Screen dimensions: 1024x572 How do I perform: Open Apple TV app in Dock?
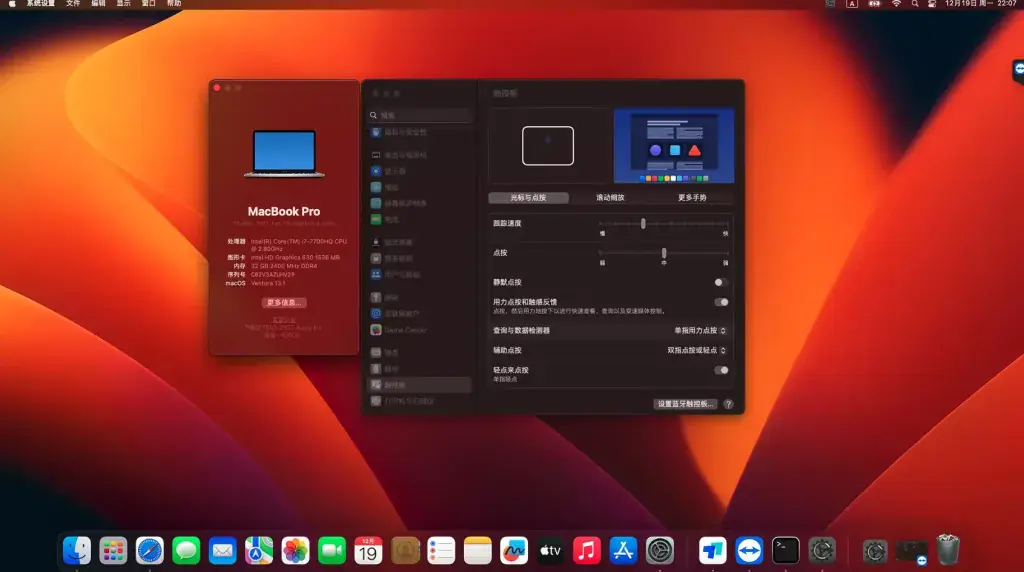coord(551,550)
